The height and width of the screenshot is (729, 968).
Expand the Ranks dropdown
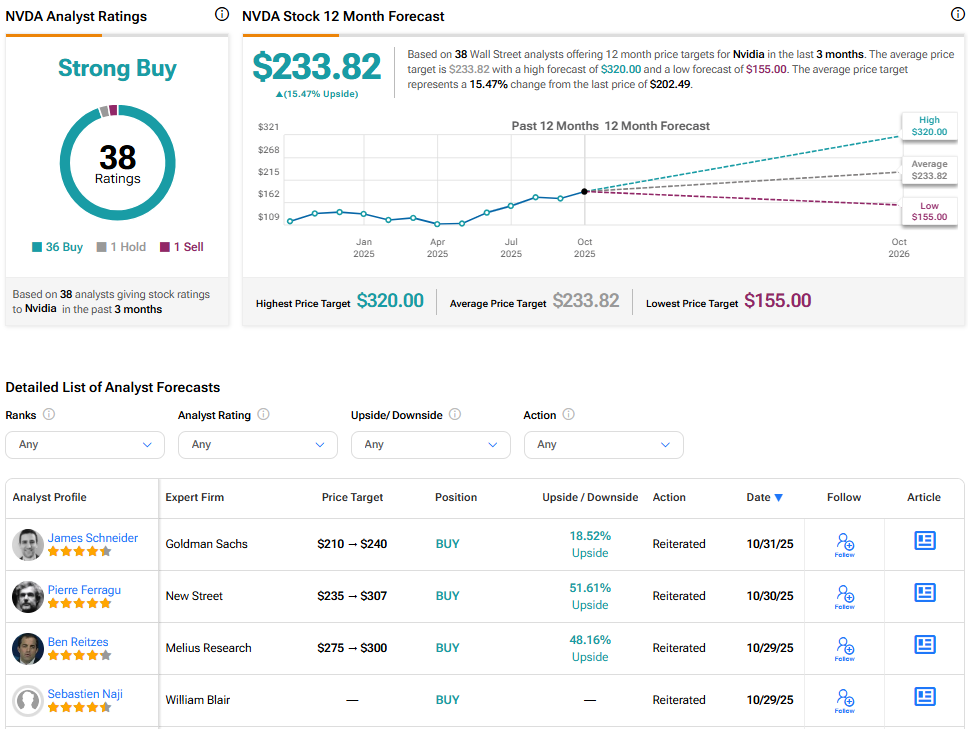(x=84, y=445)
